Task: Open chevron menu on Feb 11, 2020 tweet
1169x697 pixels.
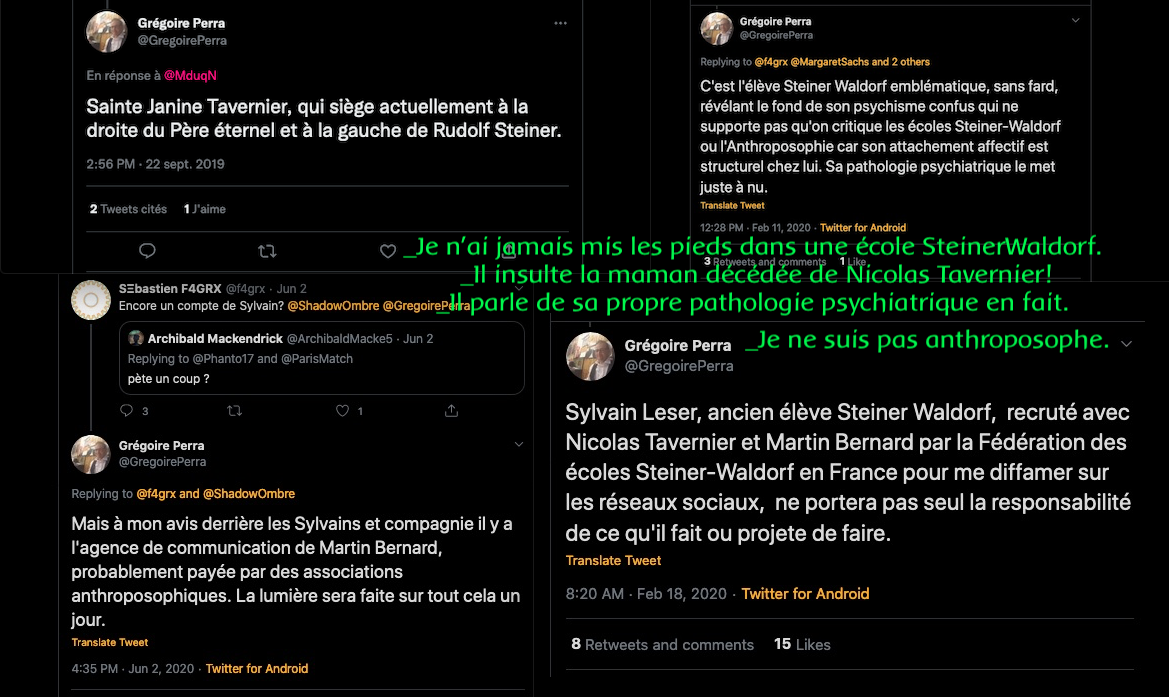Action: pos(1075,21)
